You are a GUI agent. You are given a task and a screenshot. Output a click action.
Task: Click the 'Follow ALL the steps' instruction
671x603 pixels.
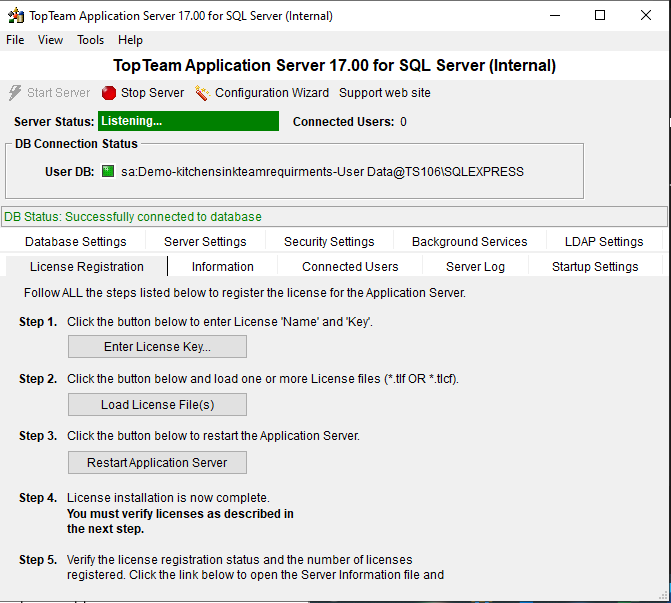(x=245, y=293)
